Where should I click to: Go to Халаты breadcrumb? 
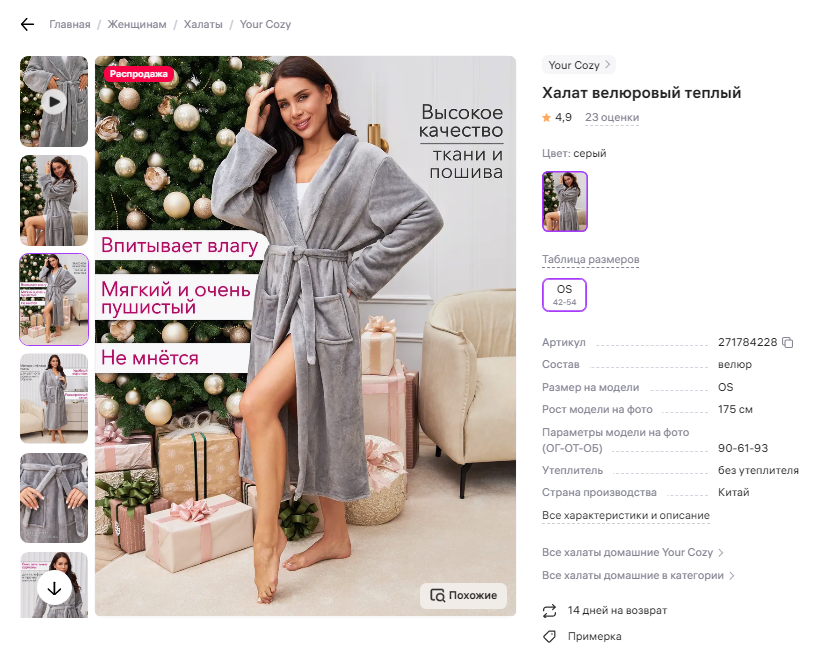pos(203,24)
